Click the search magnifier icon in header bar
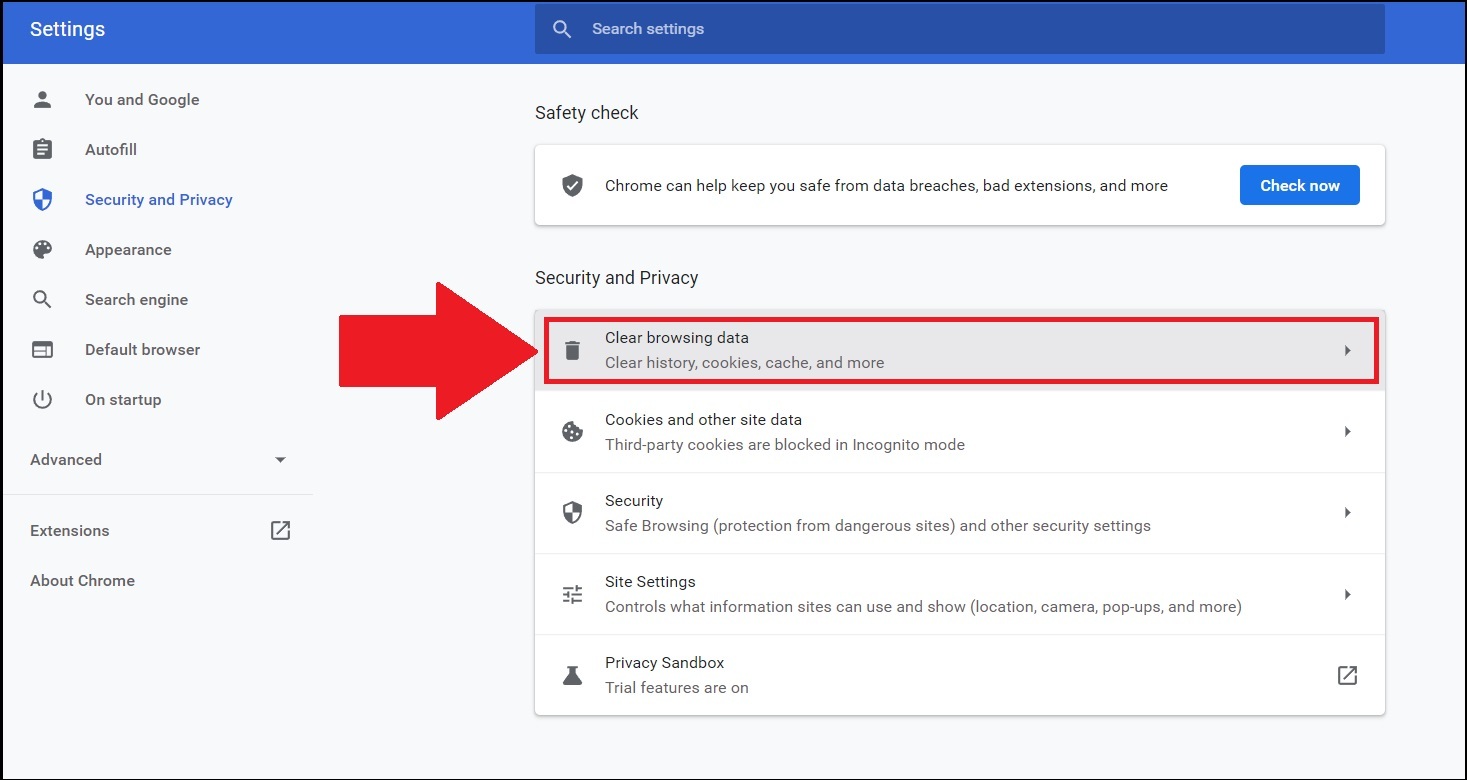Viewport: 1467px width, 780px height. click(562, 29)
